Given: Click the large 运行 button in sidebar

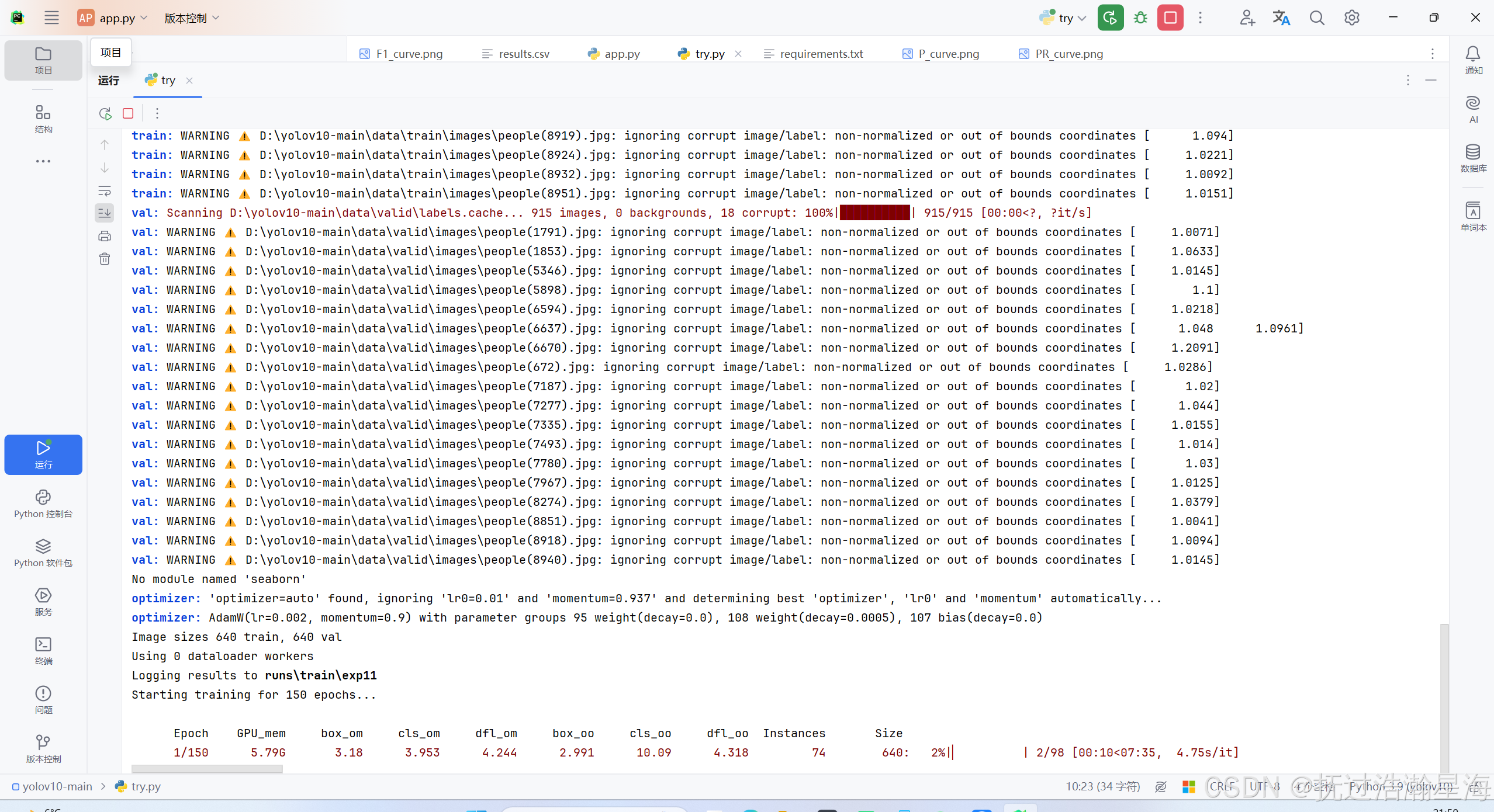Looking at the screenshot, I should point(43,454).
